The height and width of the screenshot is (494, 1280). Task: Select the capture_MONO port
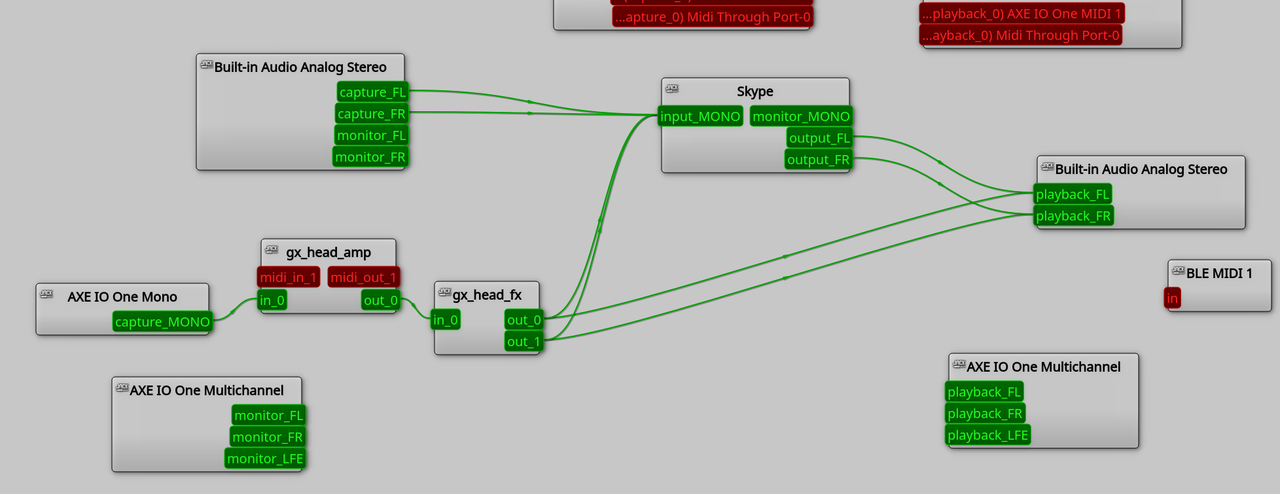(x=162, y=321)
